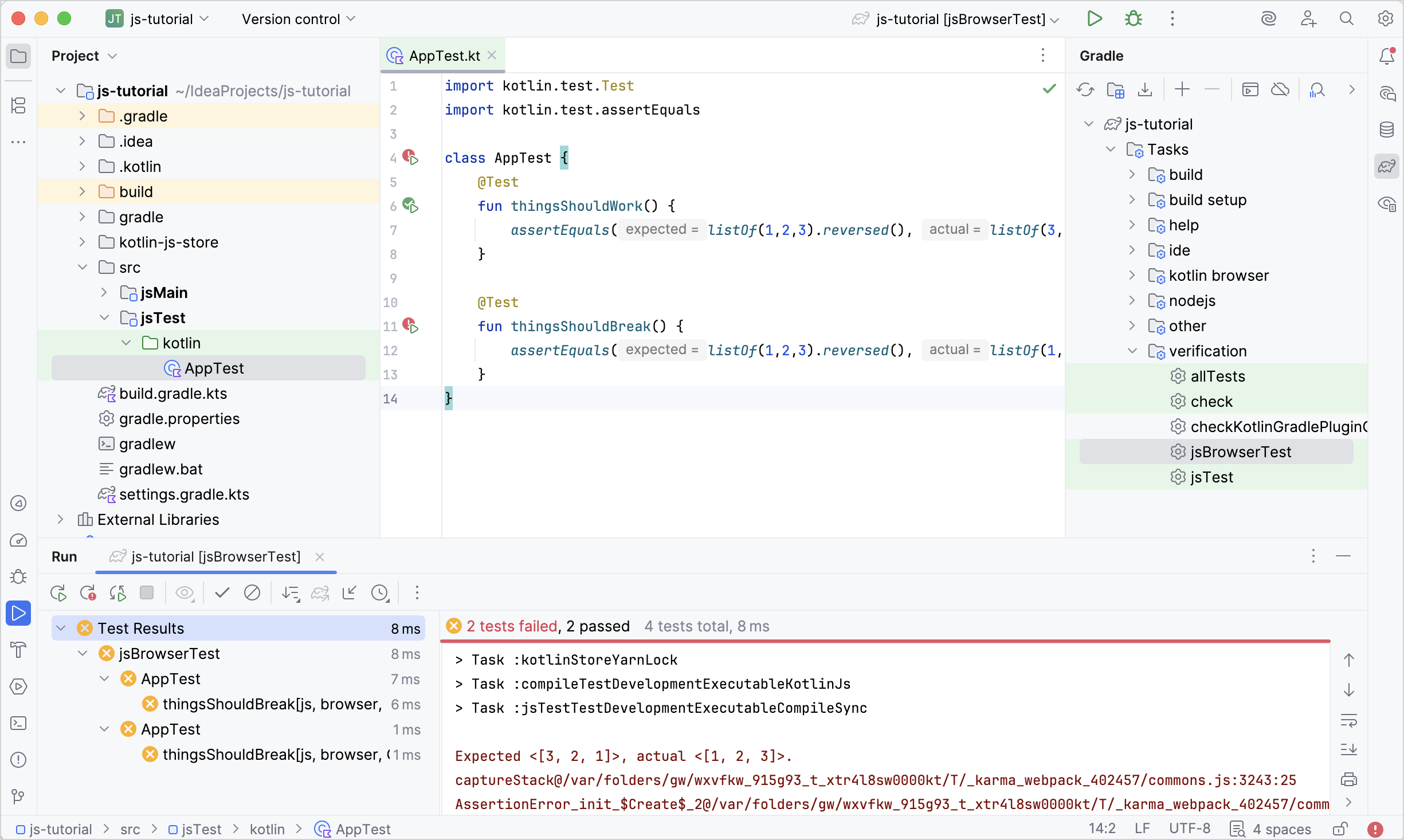Collapse the src folder
Viewport: 1404px width, 840px height.
click(x=82, y=267)
